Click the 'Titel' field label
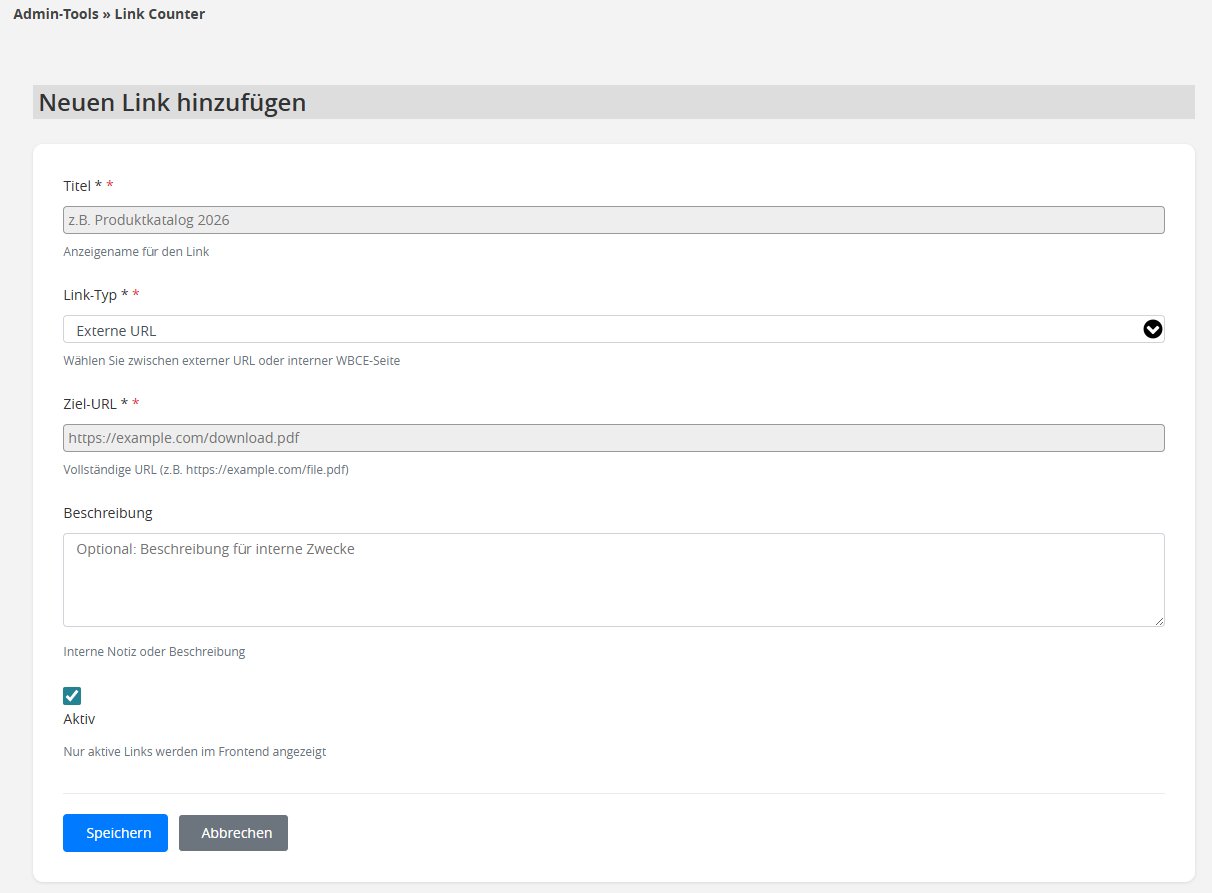This screenshot has height=893, width=1212. click(x=77, y=186)
